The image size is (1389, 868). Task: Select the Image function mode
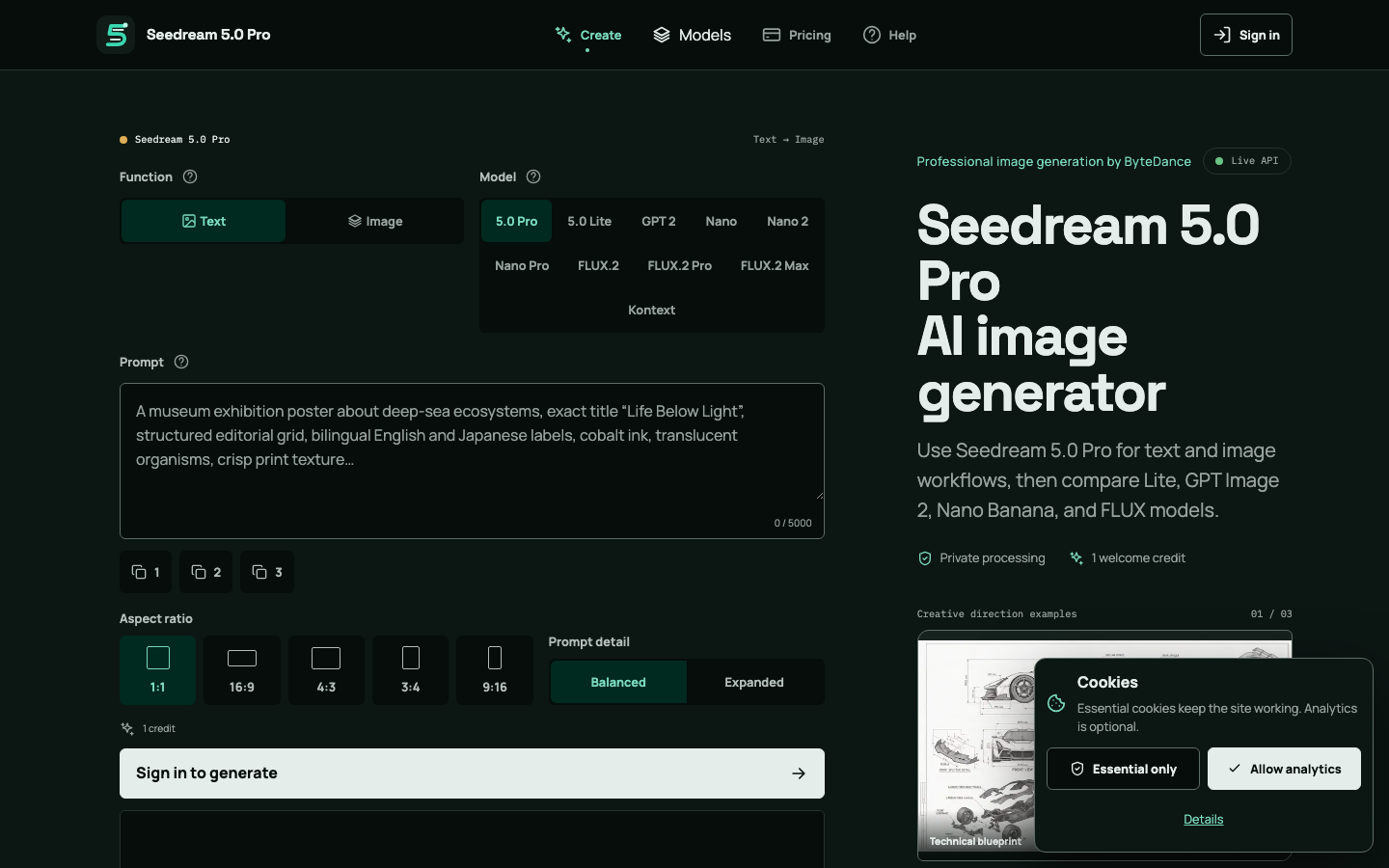tap(375, 221)
